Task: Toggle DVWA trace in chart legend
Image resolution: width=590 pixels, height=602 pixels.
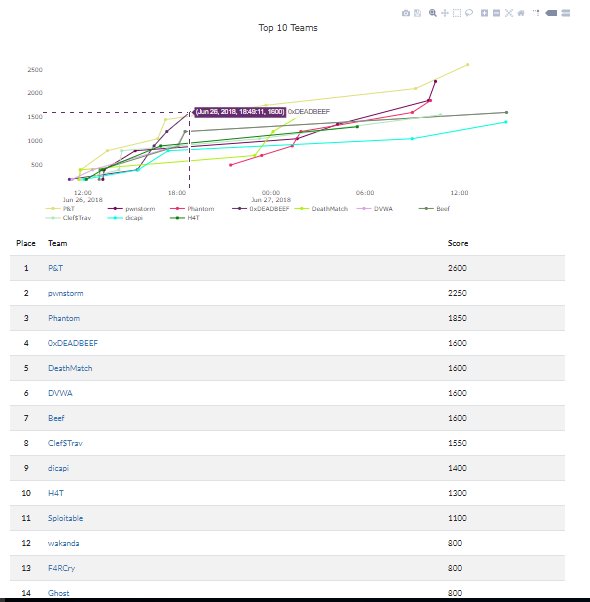Action: pyautogui.click(x=375, y=208)
